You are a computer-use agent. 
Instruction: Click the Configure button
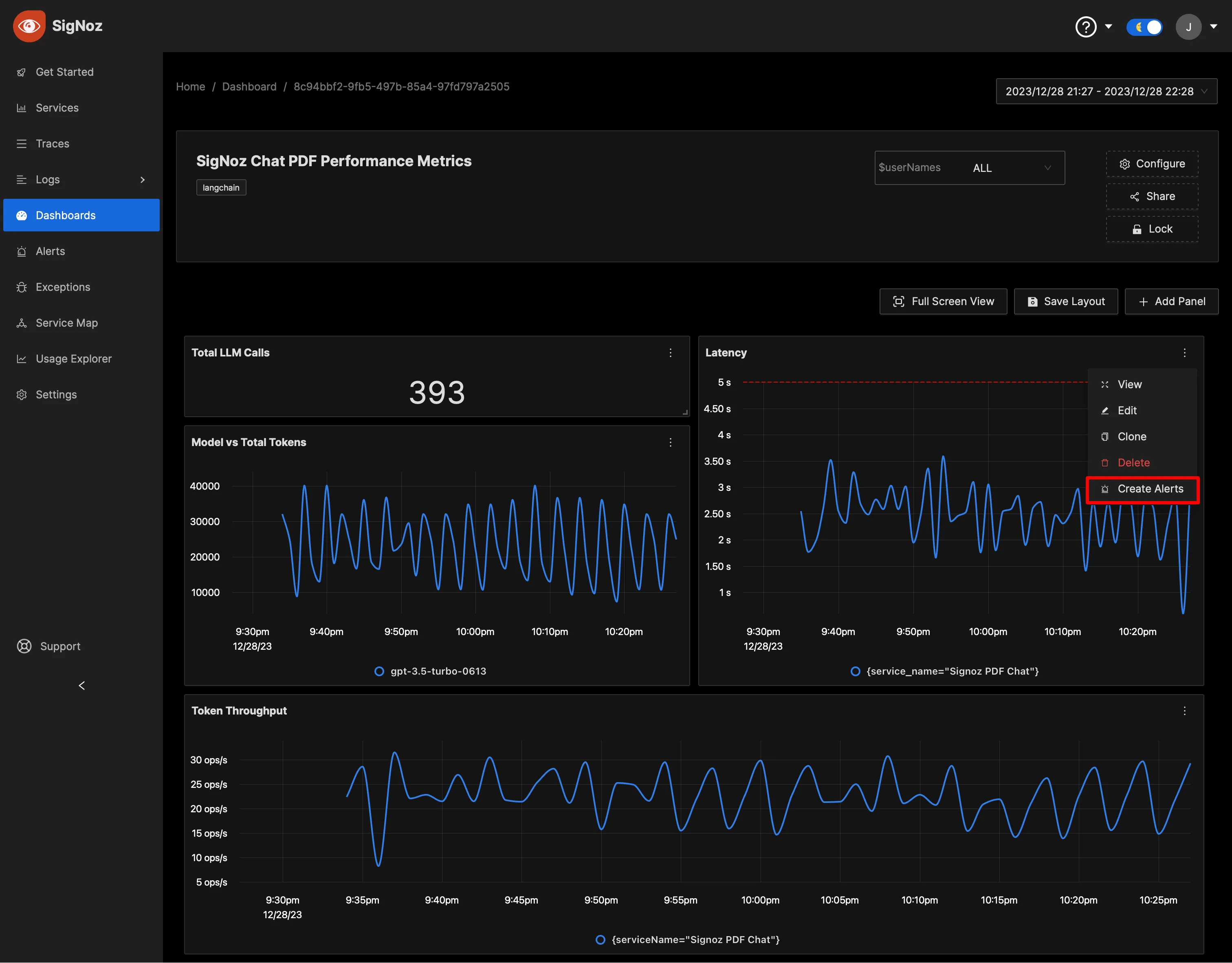1152,164
